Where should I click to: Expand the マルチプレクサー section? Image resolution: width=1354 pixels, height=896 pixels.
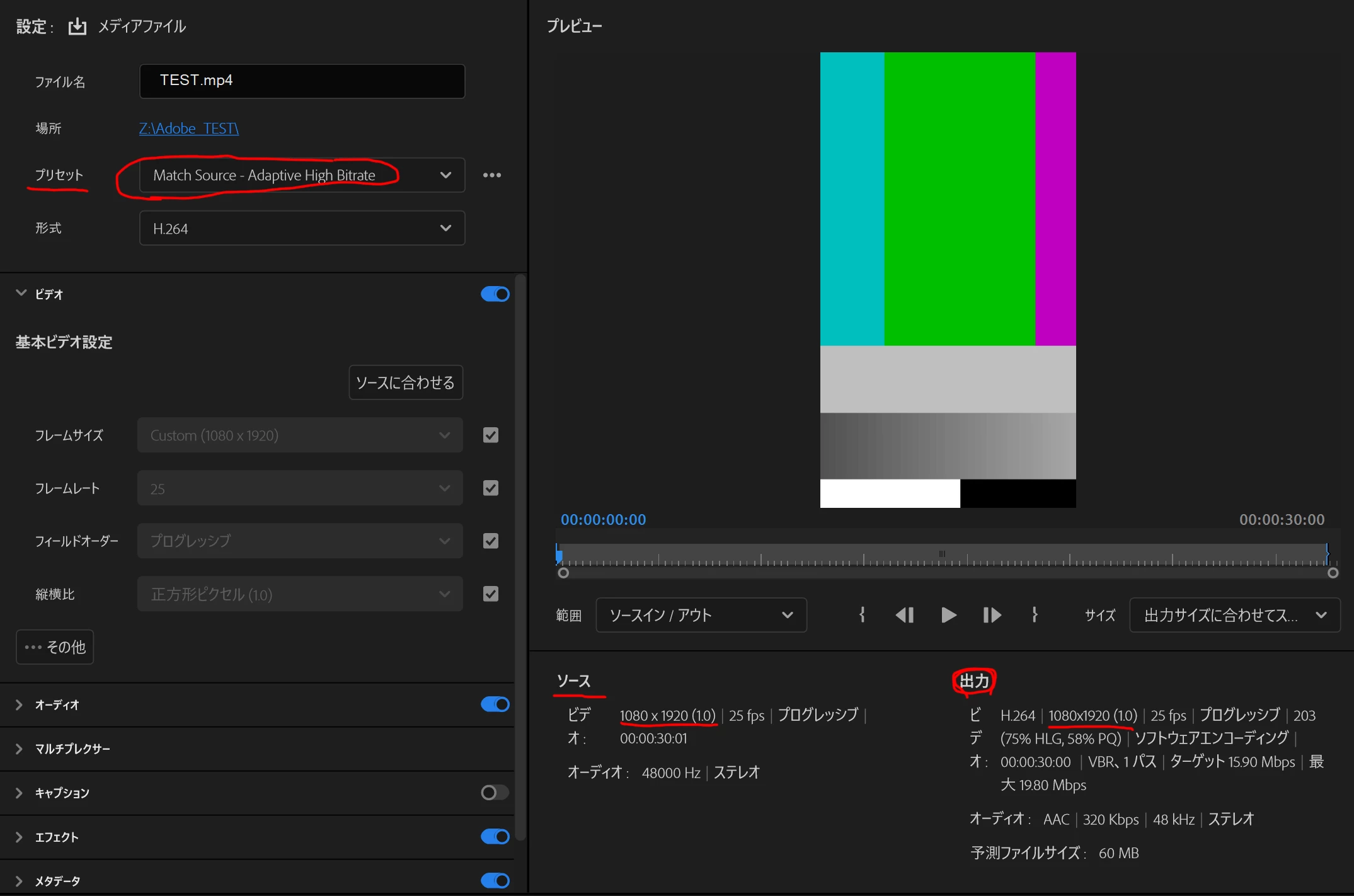click(19, 749)
